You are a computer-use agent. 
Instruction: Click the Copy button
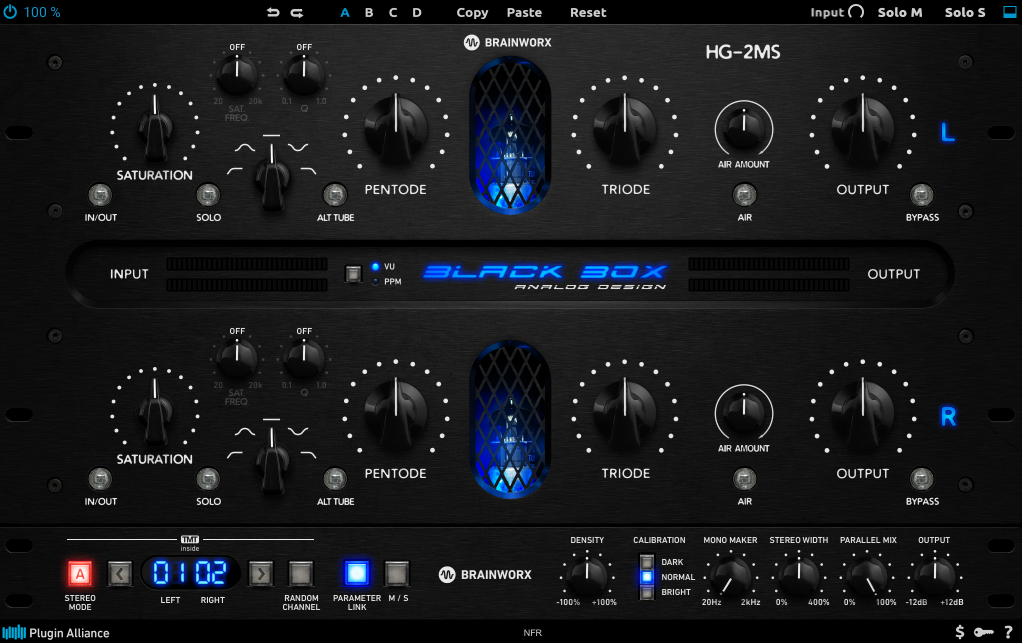click(472, 13)
